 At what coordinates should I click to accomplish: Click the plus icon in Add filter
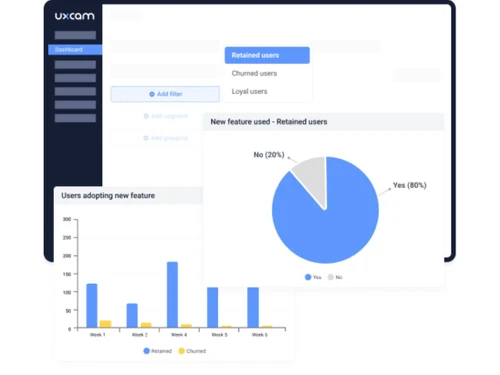(152, 94)
